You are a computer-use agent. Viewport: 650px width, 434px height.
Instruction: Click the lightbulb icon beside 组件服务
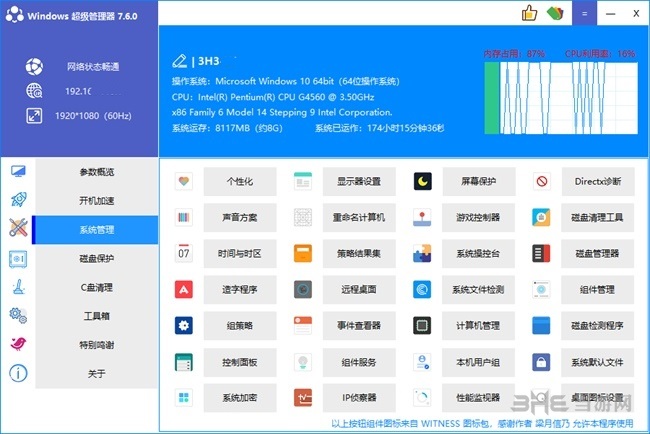pos(303,362)
